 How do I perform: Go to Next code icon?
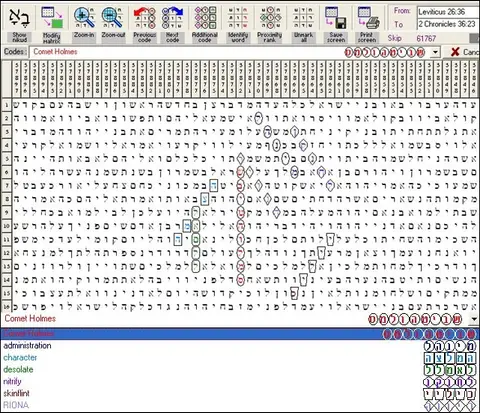[x=172, y=17]
